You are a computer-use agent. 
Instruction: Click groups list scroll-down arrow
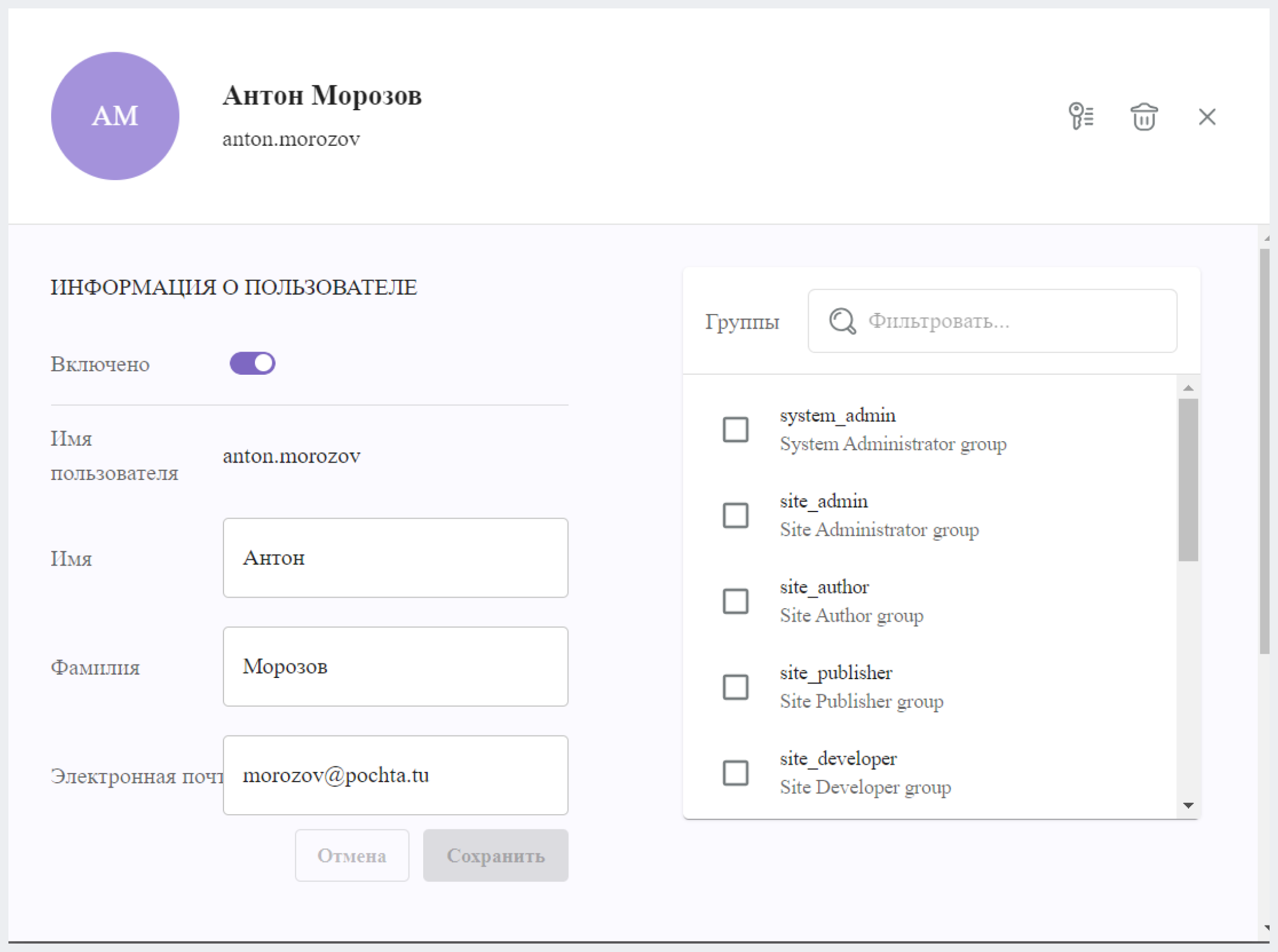(1188, 805)
